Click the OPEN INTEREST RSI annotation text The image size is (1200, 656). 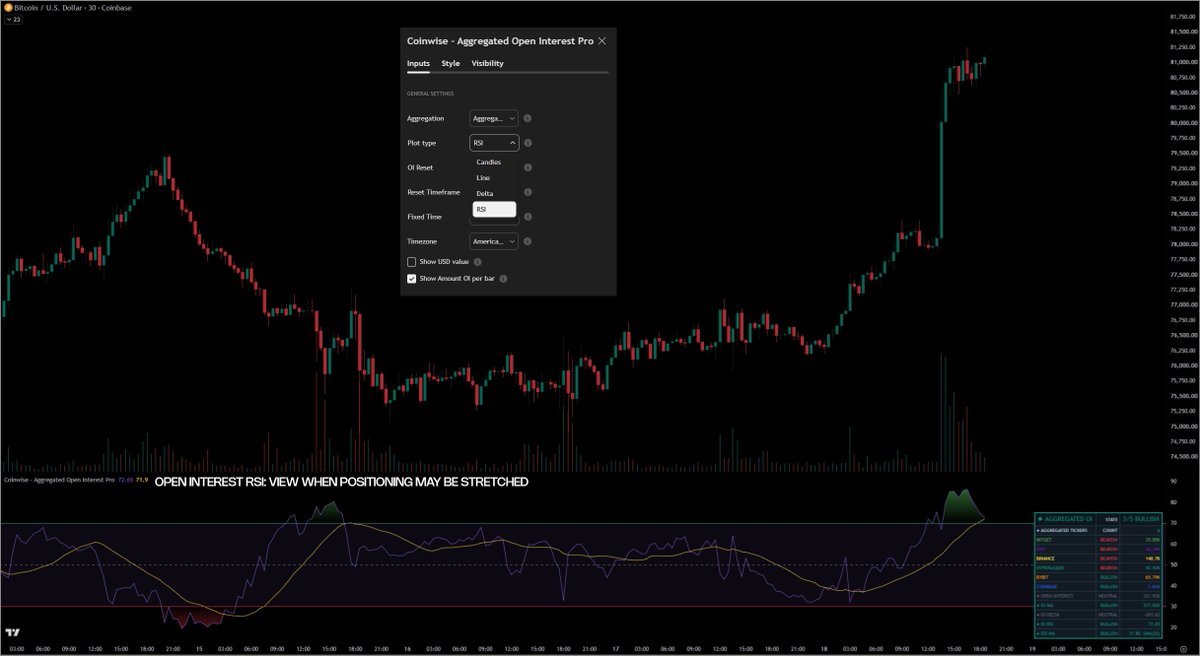coord(341,482)
